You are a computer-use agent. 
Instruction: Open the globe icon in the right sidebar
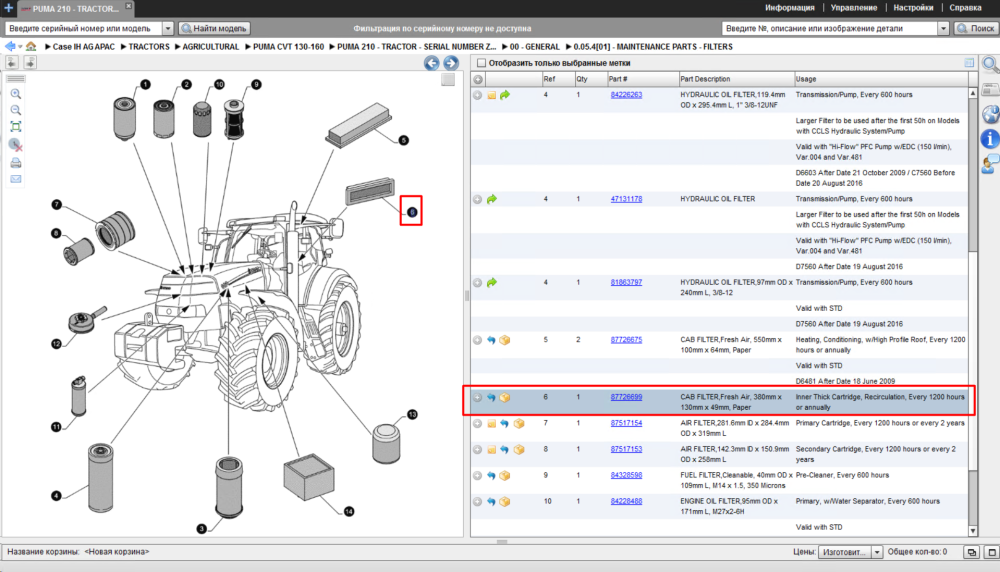pos(990,115)
